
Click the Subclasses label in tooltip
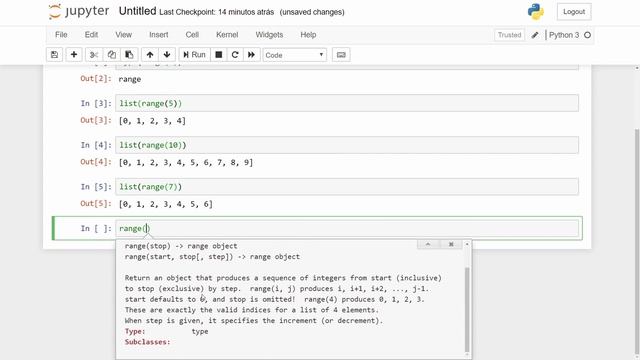click(x=147, y=342)
